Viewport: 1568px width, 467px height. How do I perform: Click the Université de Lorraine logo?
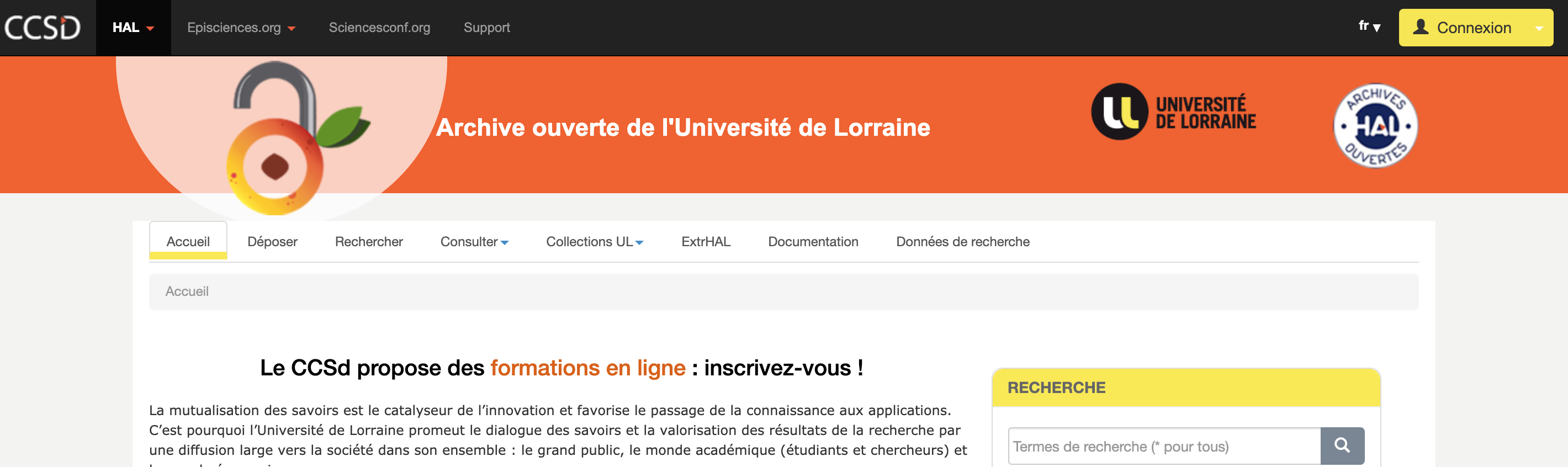click(x=1173, y=112)
